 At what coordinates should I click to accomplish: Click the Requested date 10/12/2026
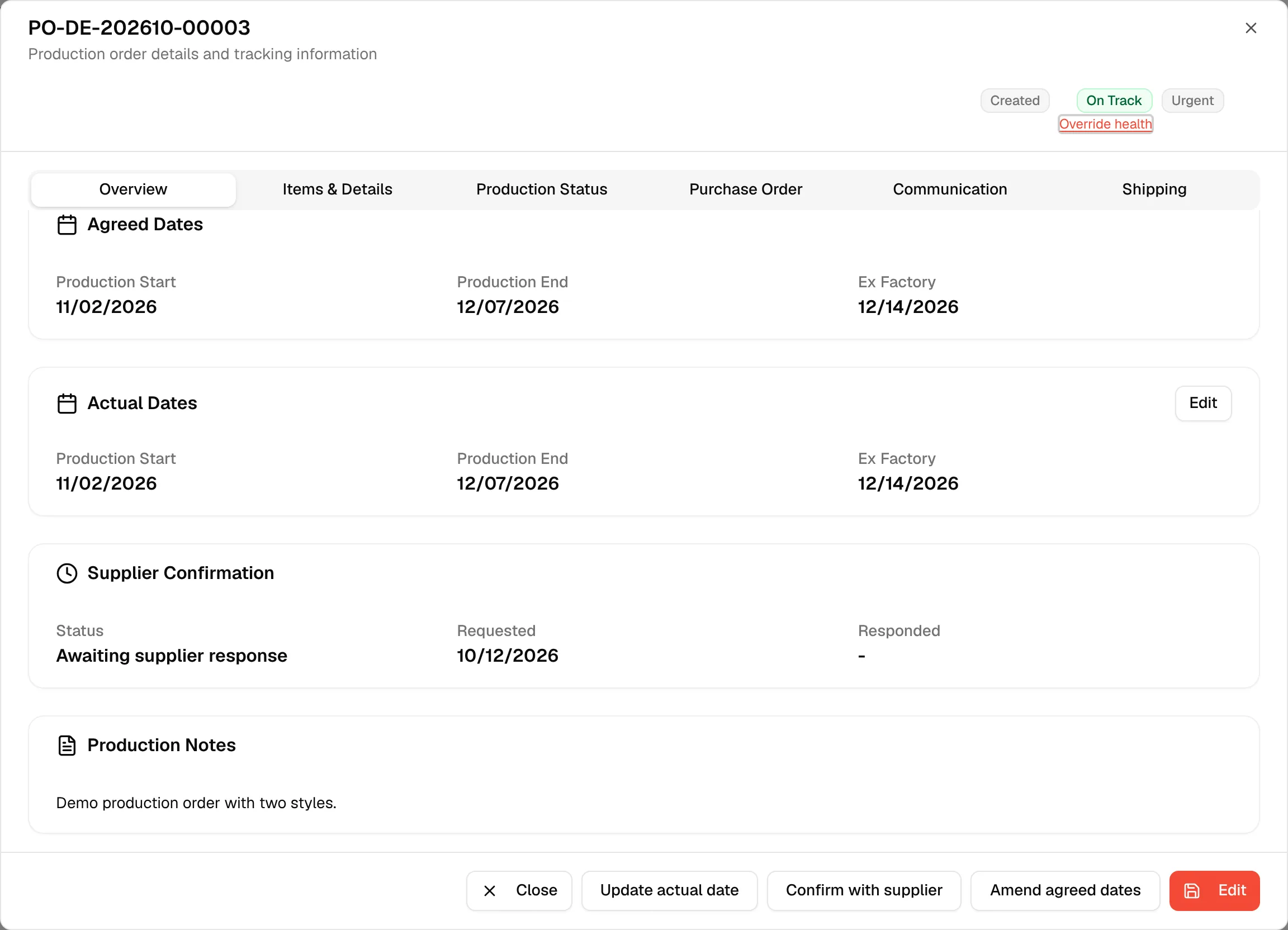(507, 656)
